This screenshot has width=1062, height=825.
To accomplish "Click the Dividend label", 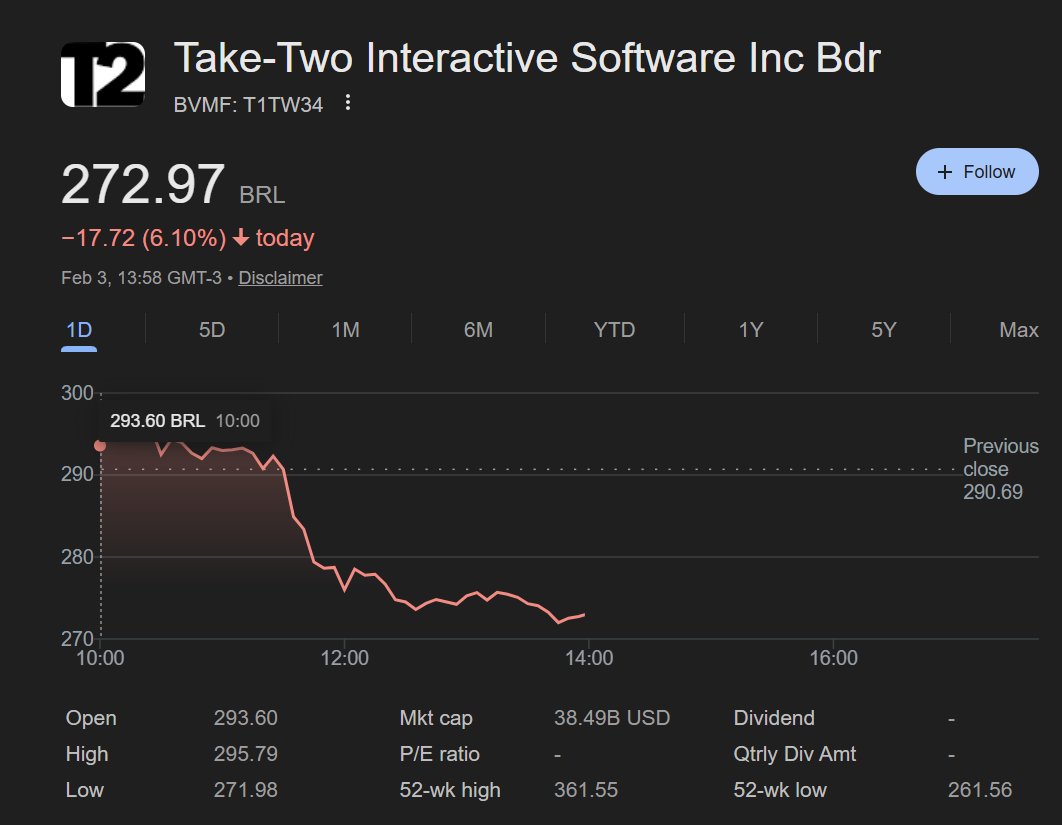I will tap(774, 718).
